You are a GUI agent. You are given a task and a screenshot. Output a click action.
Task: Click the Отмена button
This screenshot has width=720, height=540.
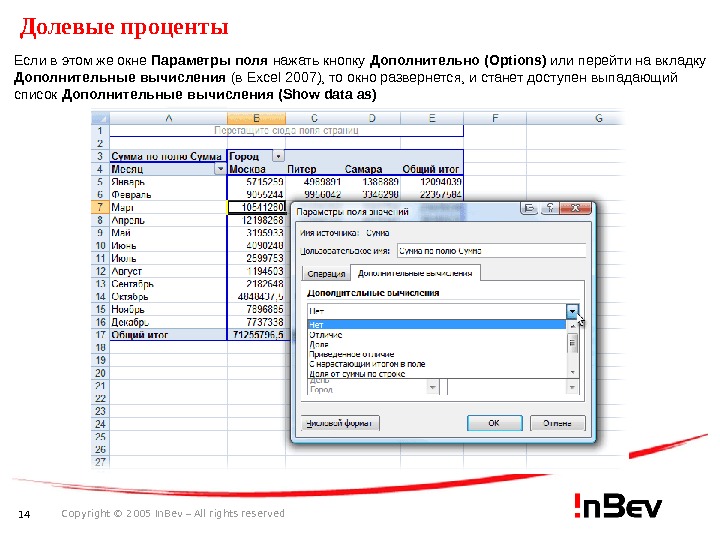coord(557,423)
